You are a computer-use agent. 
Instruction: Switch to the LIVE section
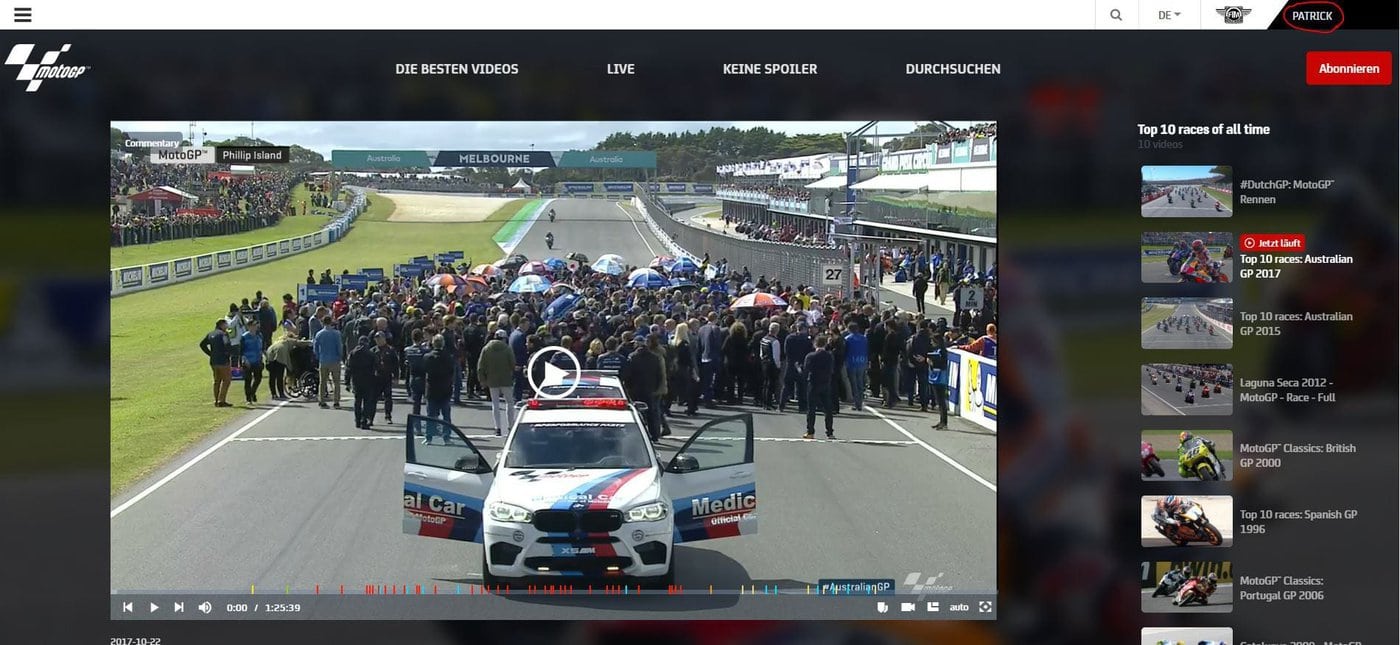coord(621,69)
